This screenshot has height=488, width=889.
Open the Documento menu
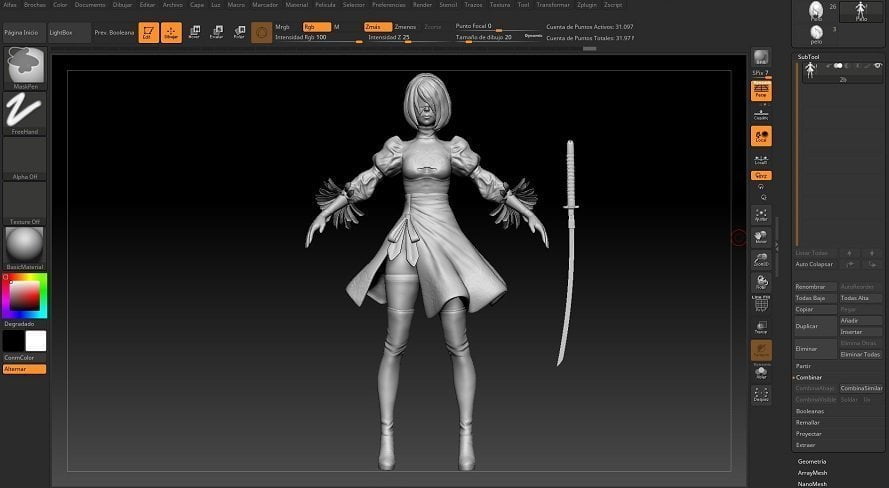click(x=90, y=5)
